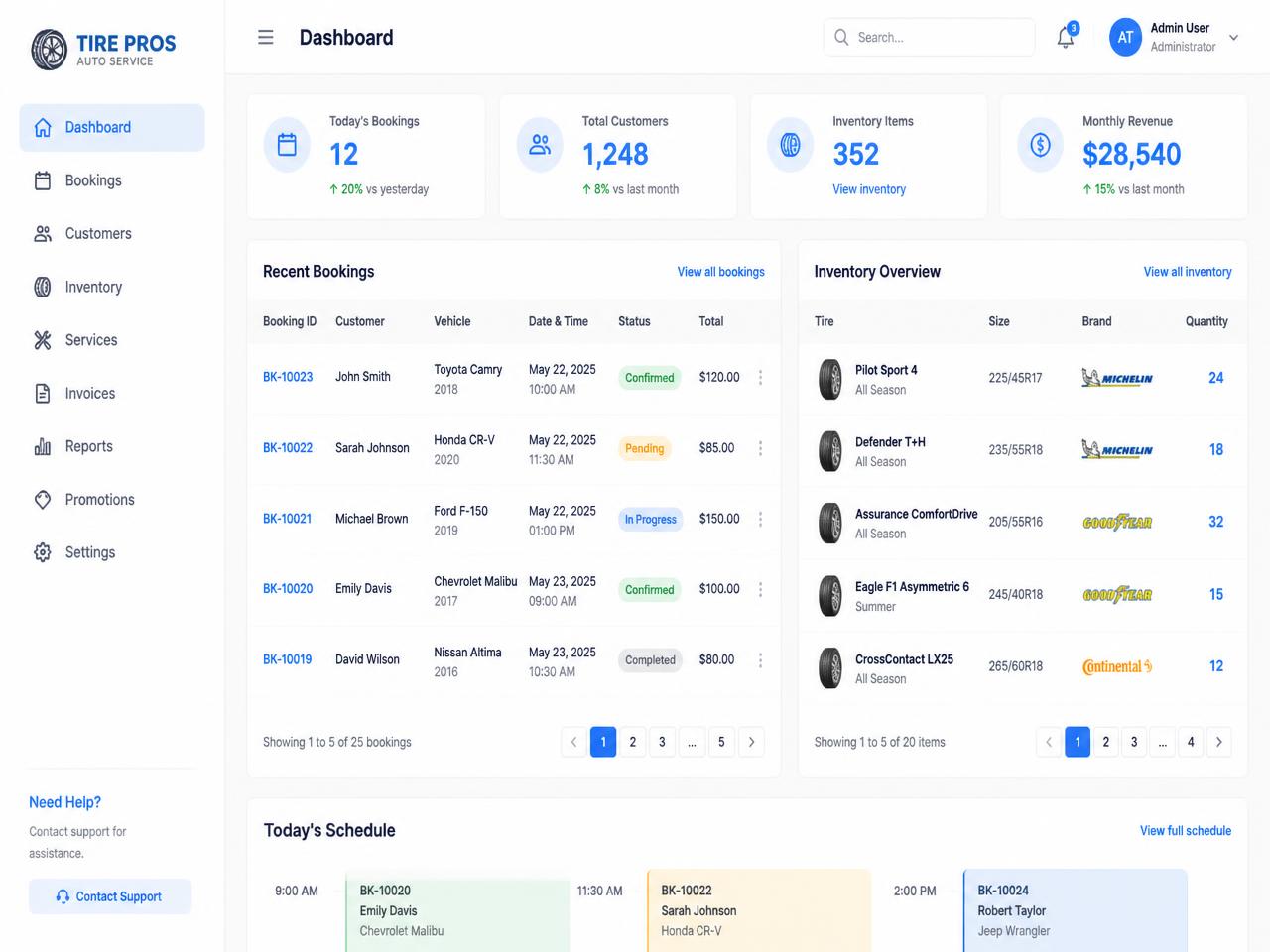Open row actions for BK-10022
This screenshot has height=952, width=1270.
(761, 448)
